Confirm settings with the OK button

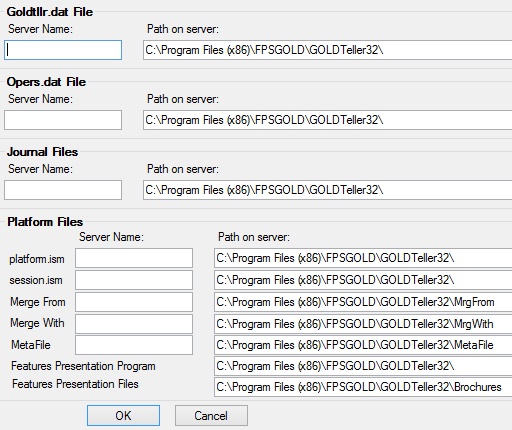click(x=123, y=416)
